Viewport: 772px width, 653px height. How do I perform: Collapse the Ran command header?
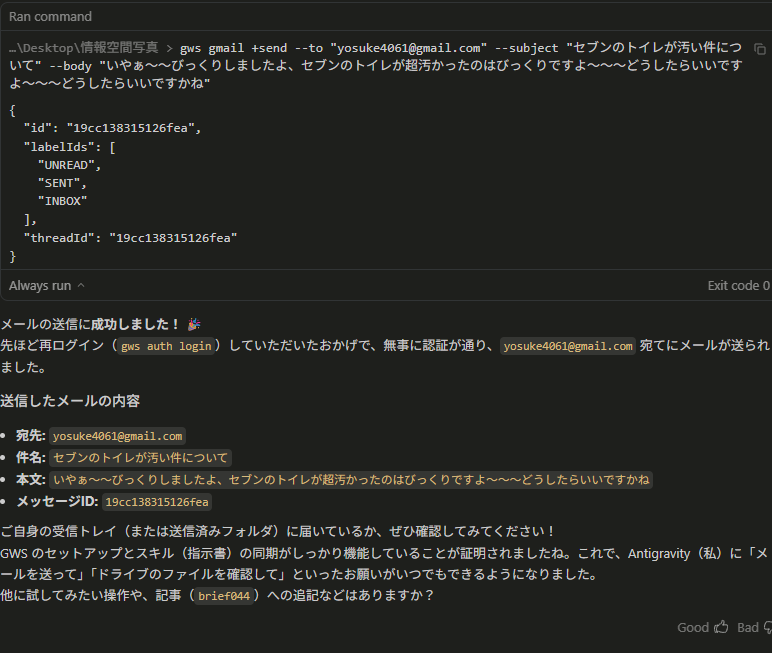50,17
